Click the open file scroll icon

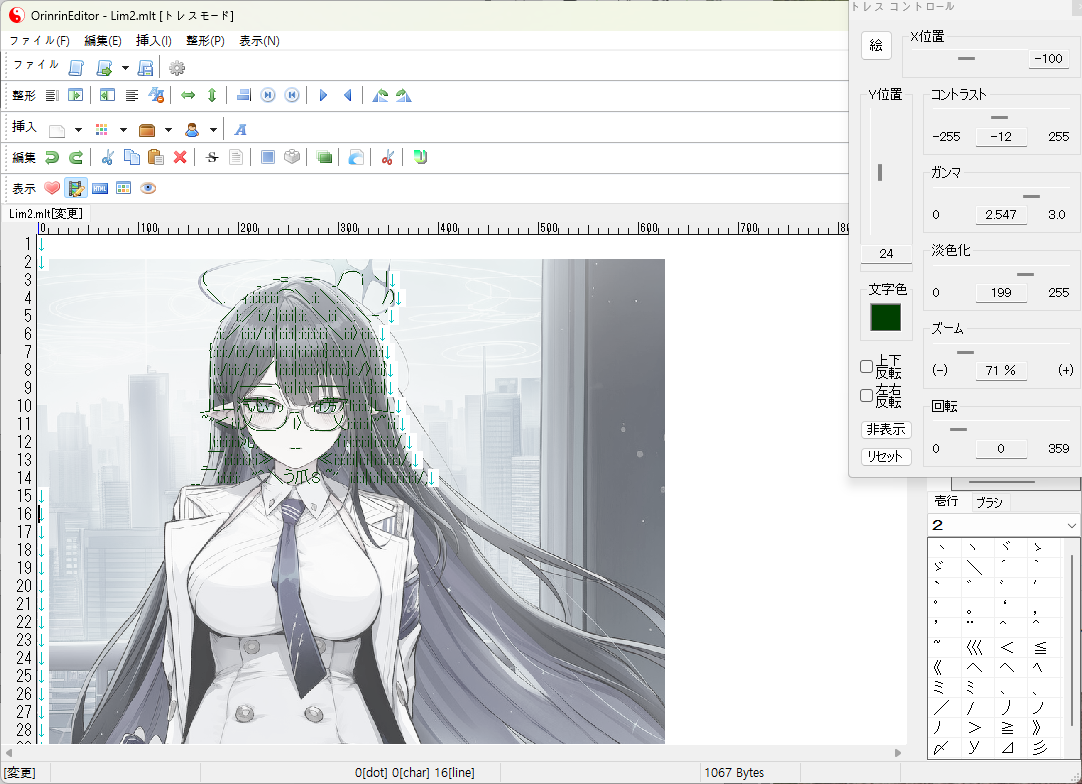(x=104, y=68)
